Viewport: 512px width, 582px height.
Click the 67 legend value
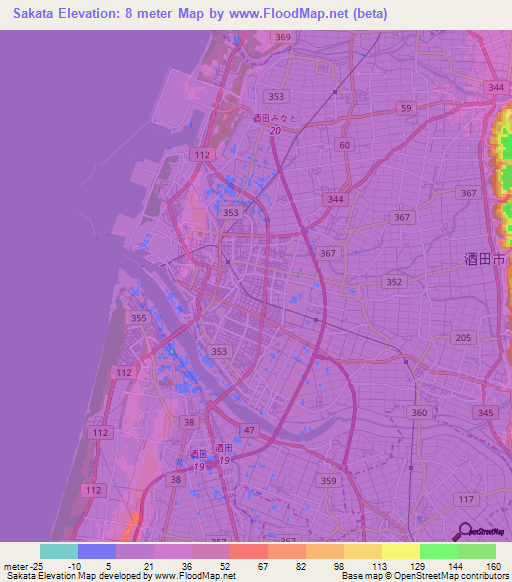pos(263,567)
